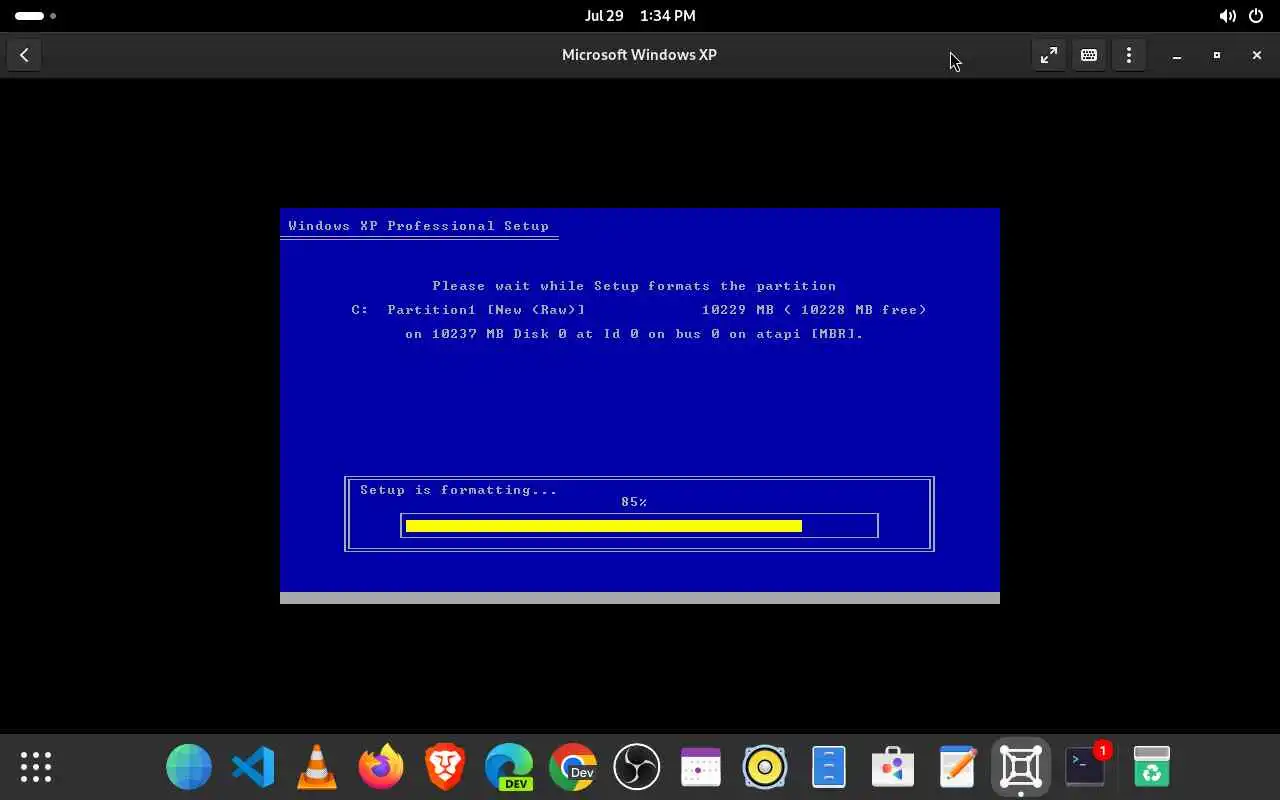Launch Visual Studio Code from the dock

tap(253, 767)
